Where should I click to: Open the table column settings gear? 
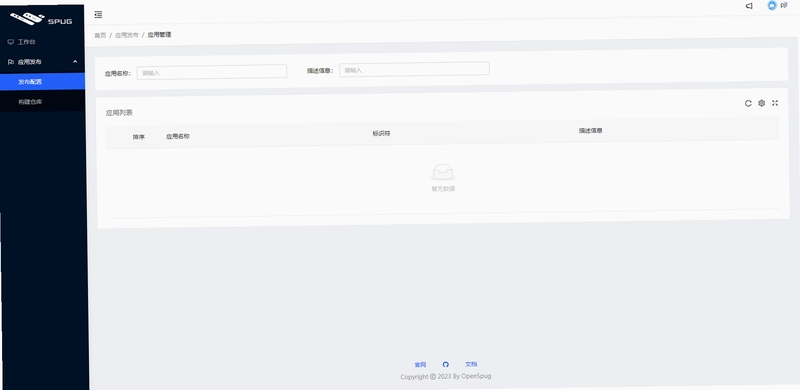pyautogui.click(x=761, y=103)
